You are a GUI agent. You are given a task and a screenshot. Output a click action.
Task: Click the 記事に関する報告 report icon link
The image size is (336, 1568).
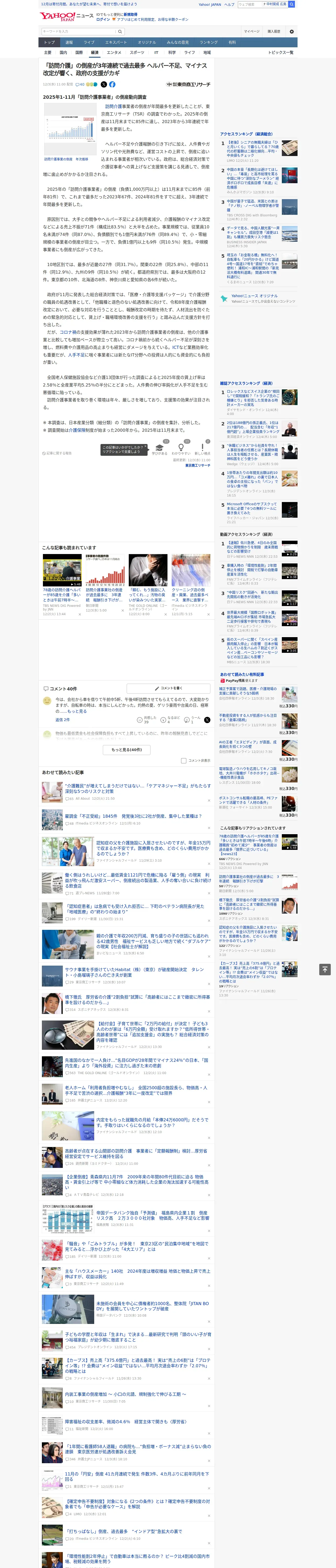pos(57,453)
